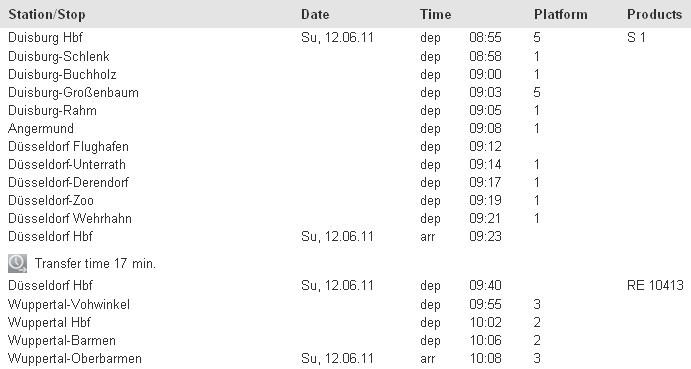Click the Date column header
Screen dimensions: 691x369
tap(315, 15)
